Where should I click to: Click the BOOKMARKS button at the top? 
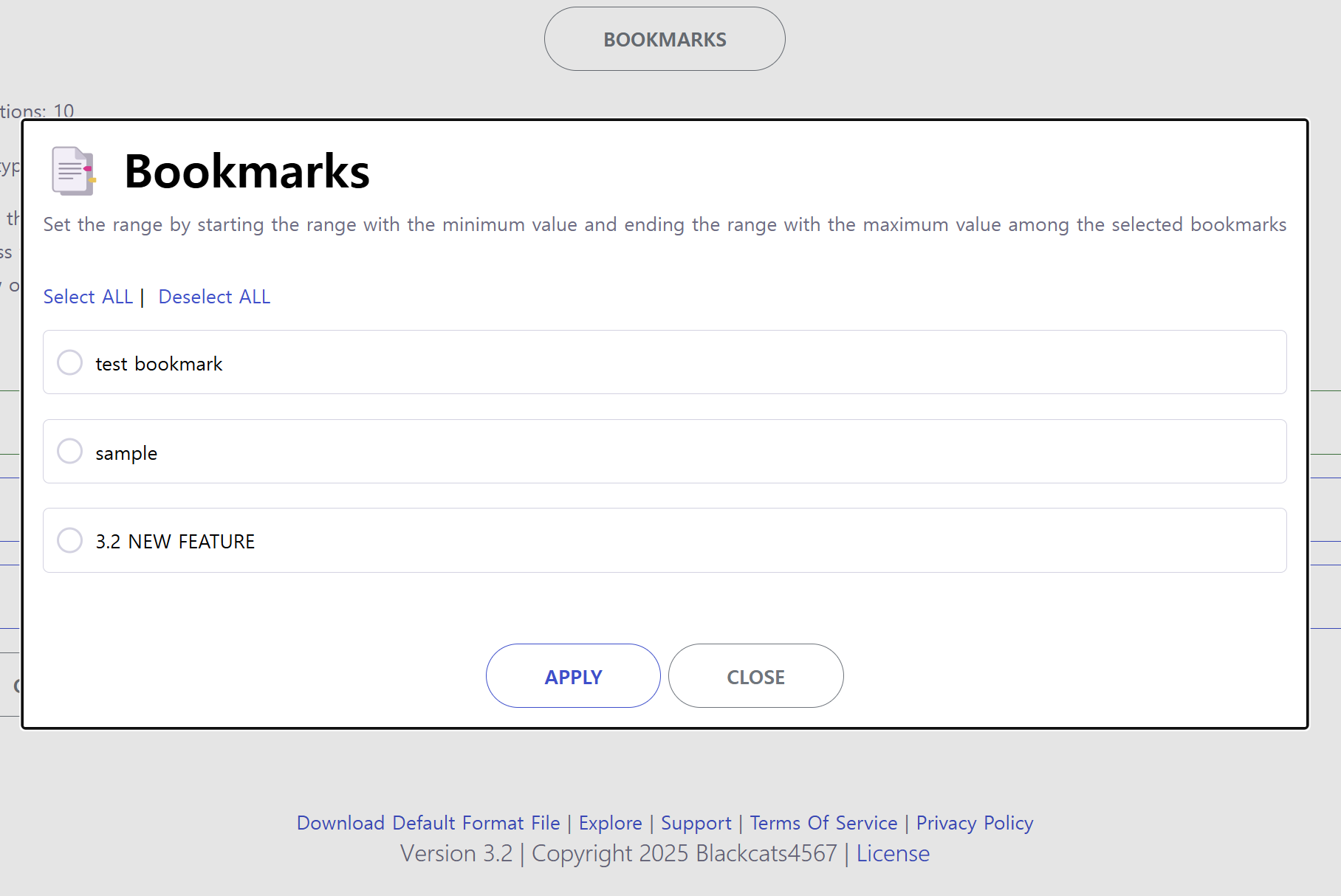point(665,39)
